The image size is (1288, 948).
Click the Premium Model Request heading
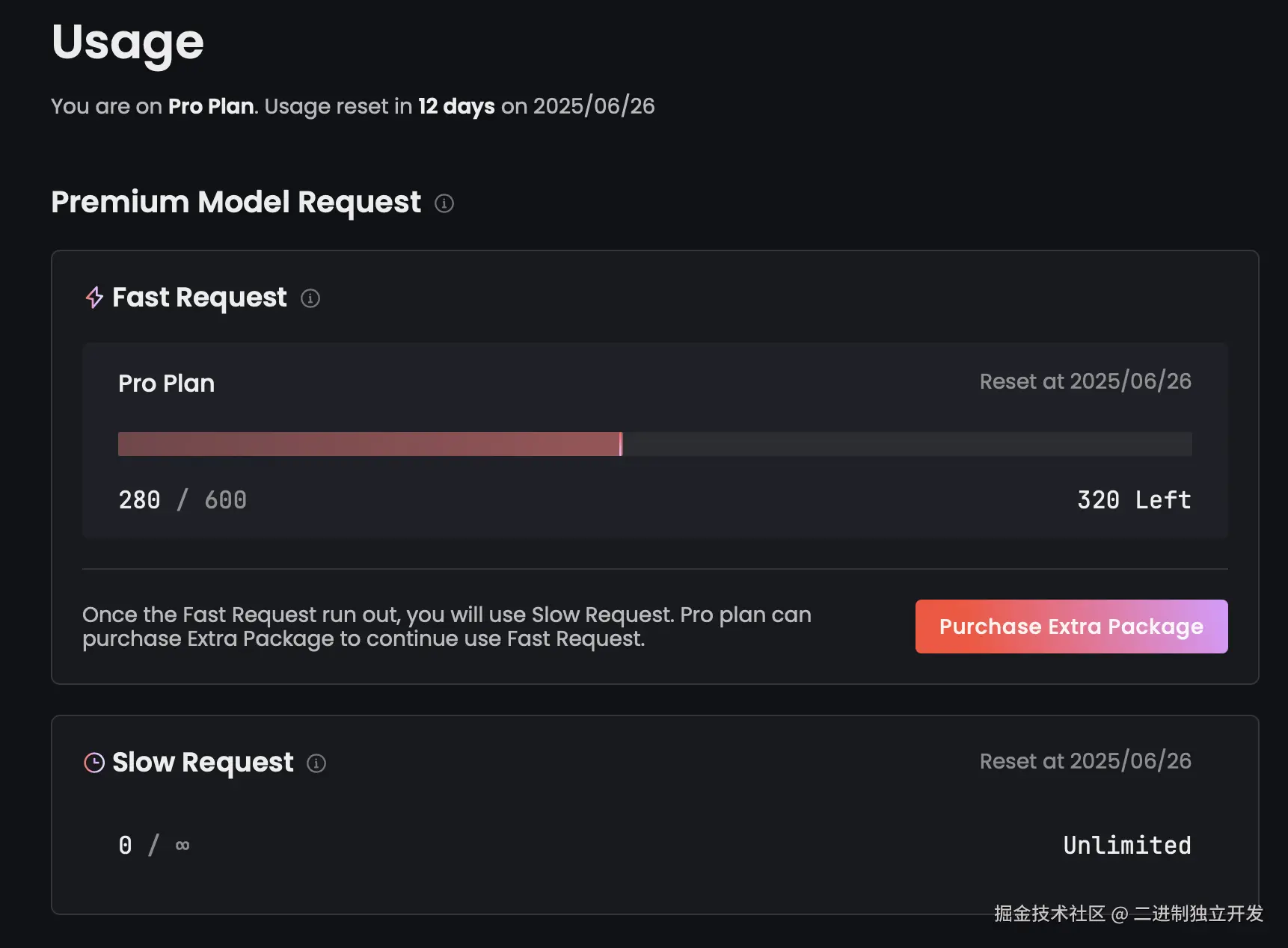[236, 203]
